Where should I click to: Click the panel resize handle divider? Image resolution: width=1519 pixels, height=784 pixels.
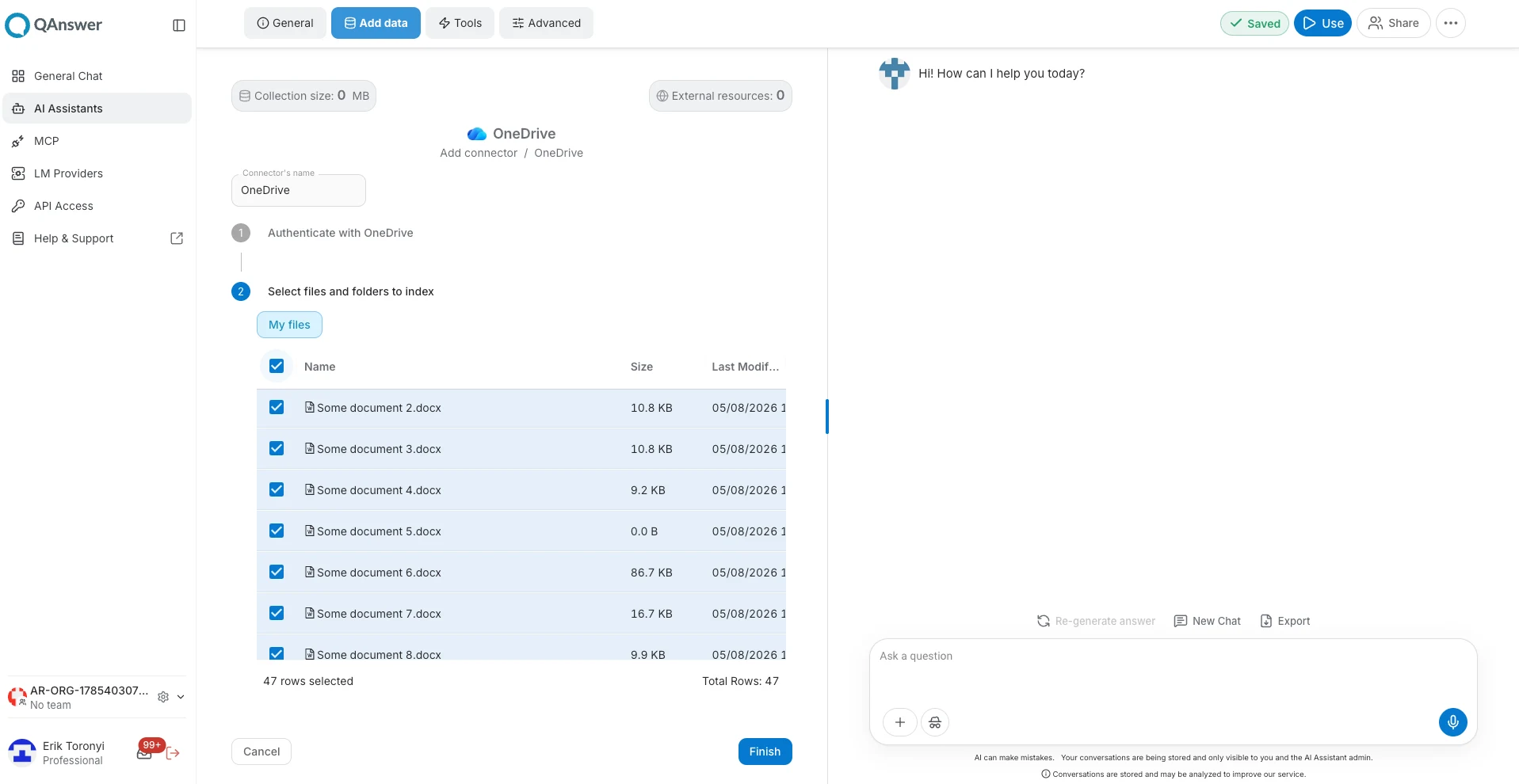pos(827,417)
